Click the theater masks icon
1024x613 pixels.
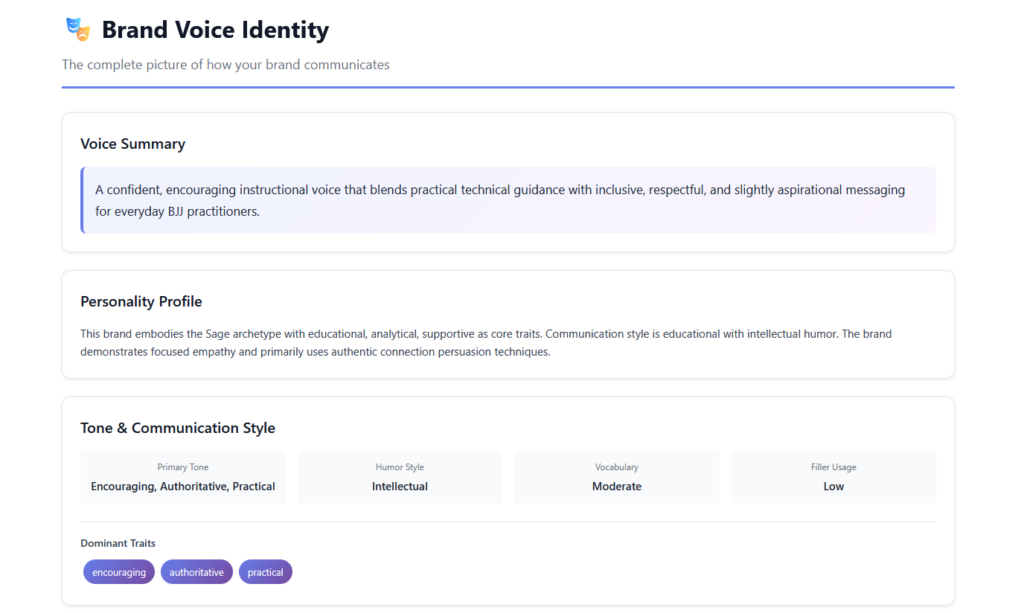point(77,30)
